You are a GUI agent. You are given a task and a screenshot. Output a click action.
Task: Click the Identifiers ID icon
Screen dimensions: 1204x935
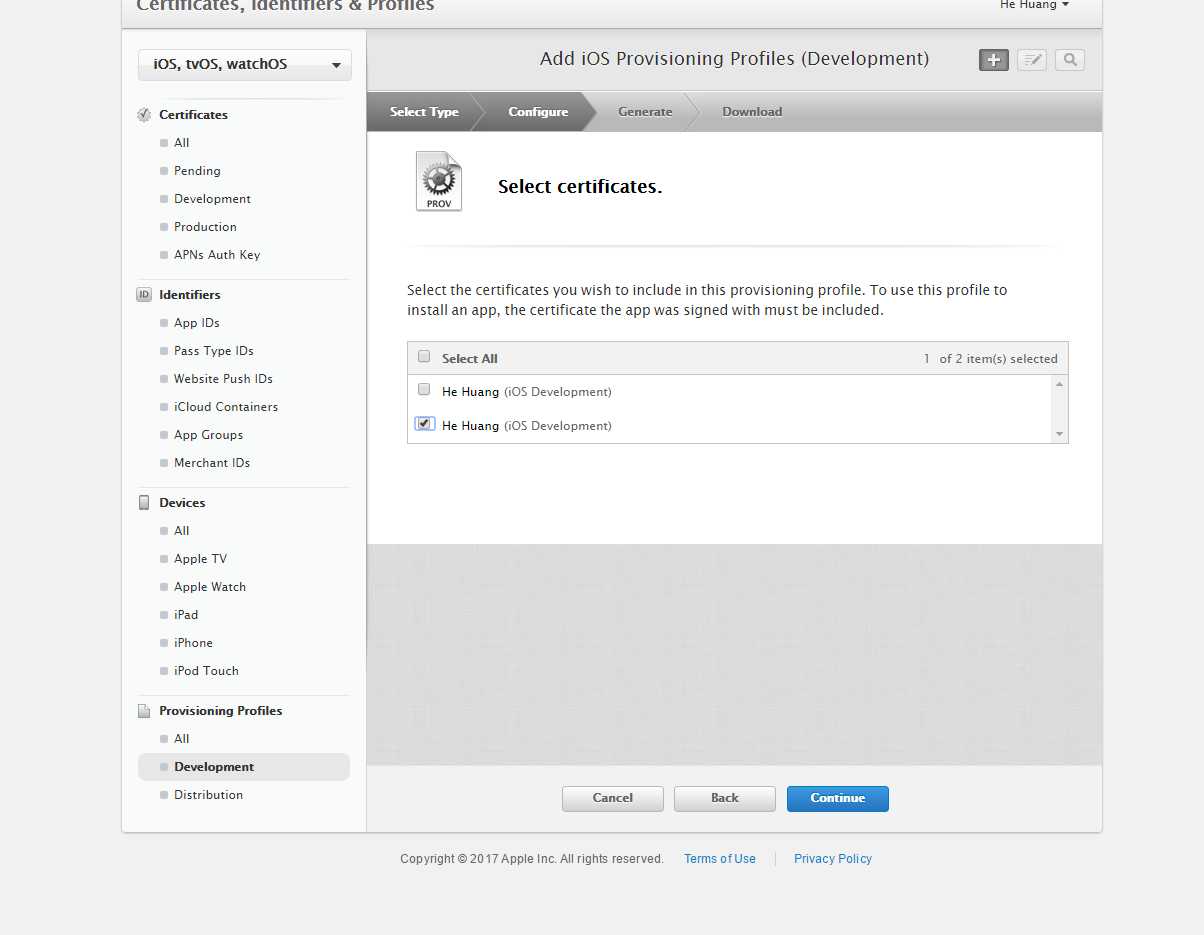[x=144, y=295]
